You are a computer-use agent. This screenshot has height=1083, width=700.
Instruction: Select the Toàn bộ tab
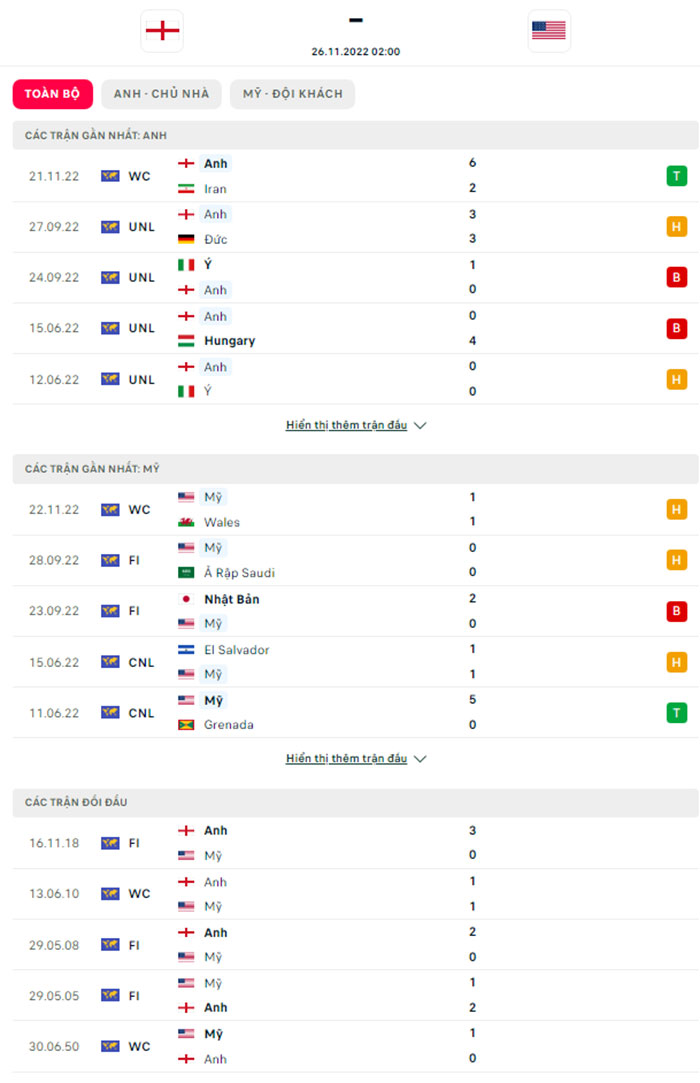point(52,94)
